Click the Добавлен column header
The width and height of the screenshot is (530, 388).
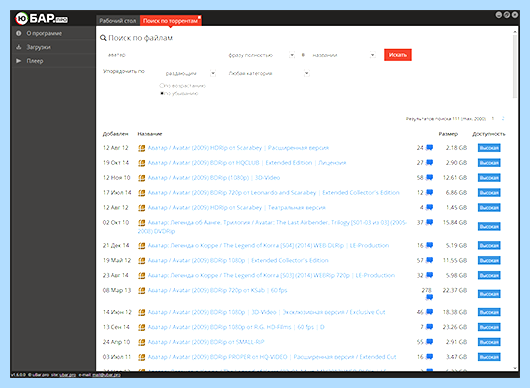click(x=116, y=134)
